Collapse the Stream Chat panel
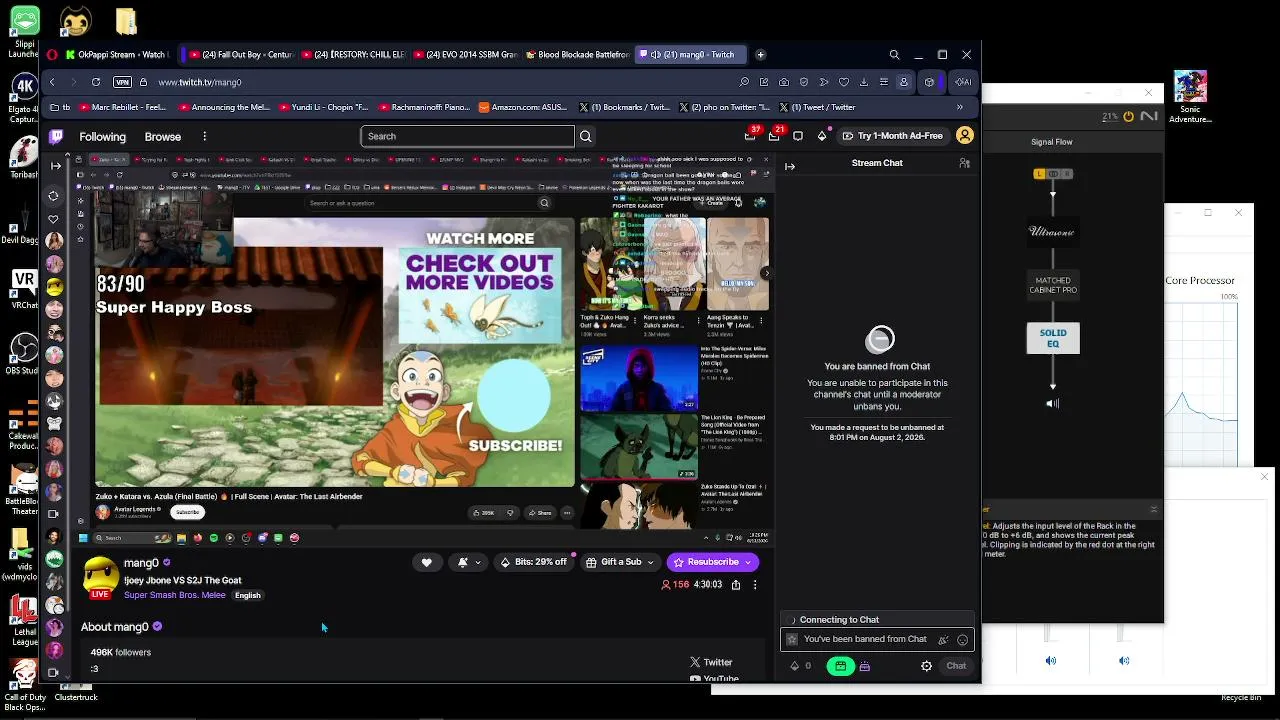This screenshot has height=720, width=1280. click(x=790, y=166)
